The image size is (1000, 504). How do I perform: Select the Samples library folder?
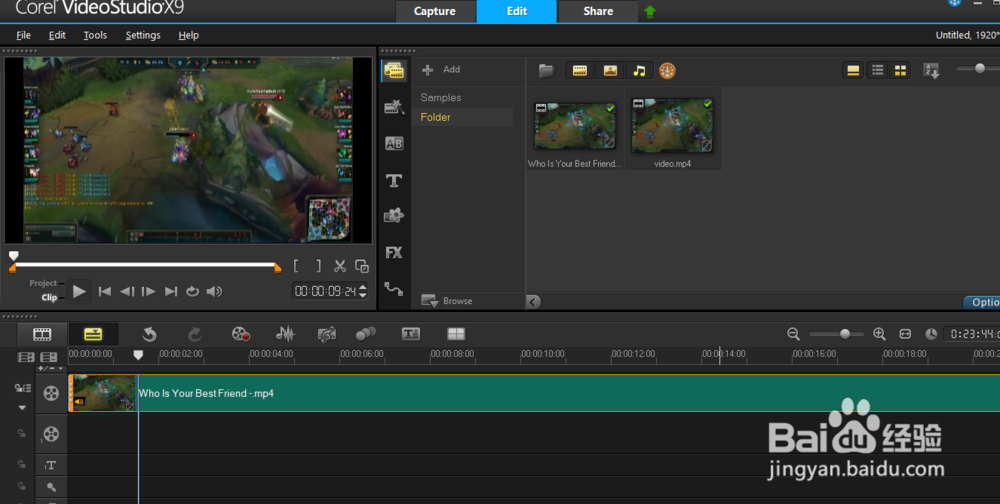(x=441, y=98)
